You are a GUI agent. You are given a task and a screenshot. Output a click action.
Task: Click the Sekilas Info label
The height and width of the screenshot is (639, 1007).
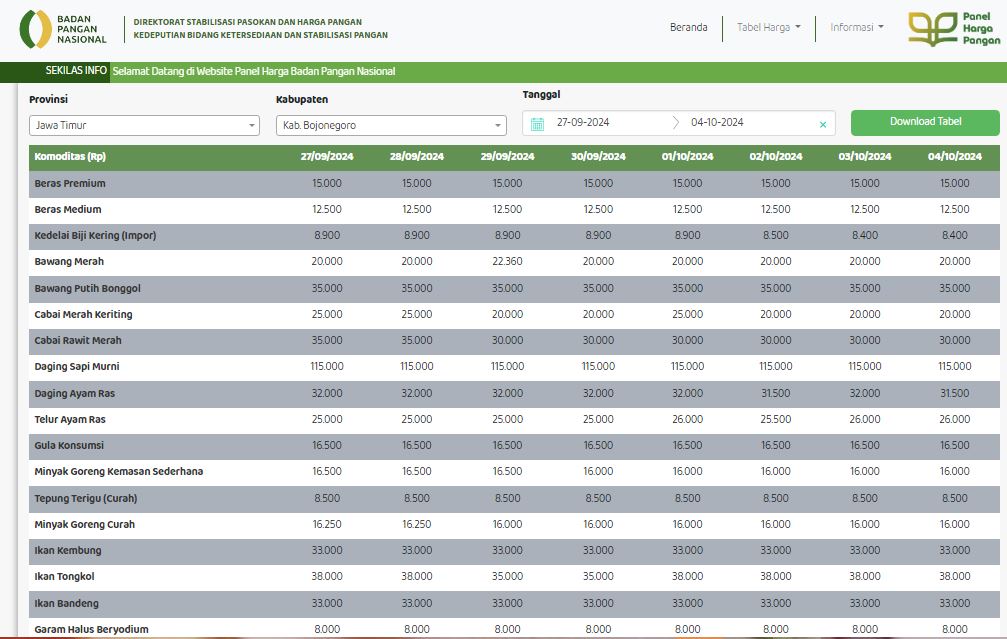point(76,71)
